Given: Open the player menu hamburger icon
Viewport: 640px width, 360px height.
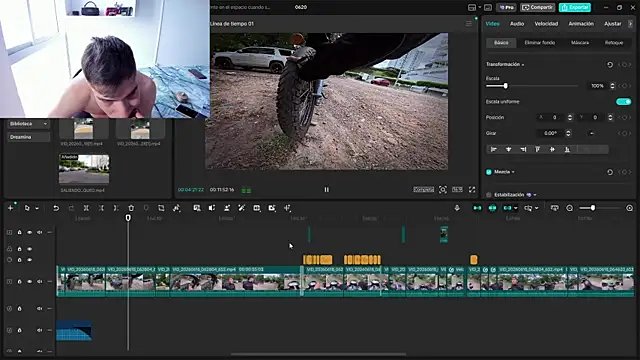Looking at the screenshot, I should [469, 24].
